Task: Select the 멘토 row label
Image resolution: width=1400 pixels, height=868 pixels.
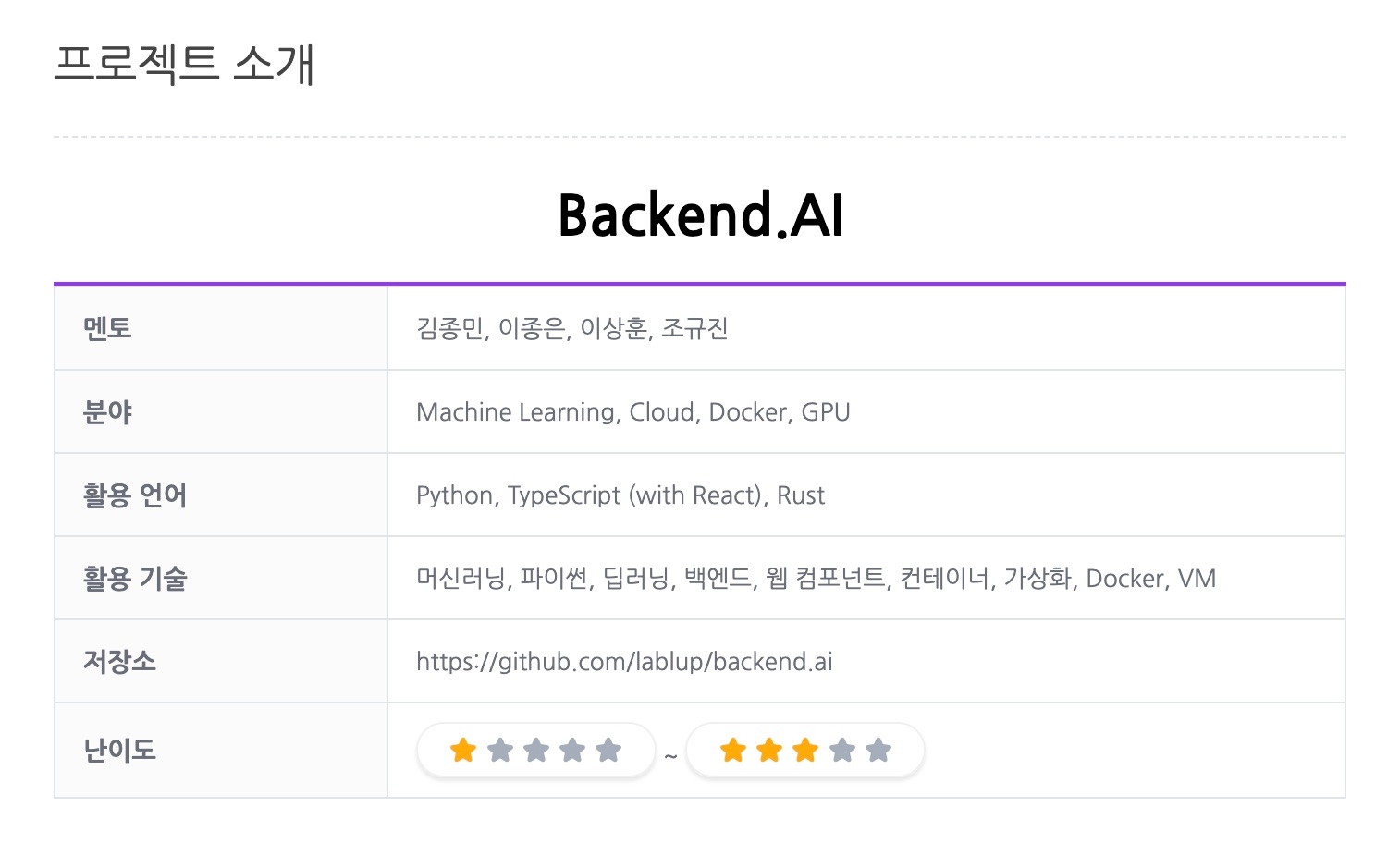Action: (x=107, y=328)
